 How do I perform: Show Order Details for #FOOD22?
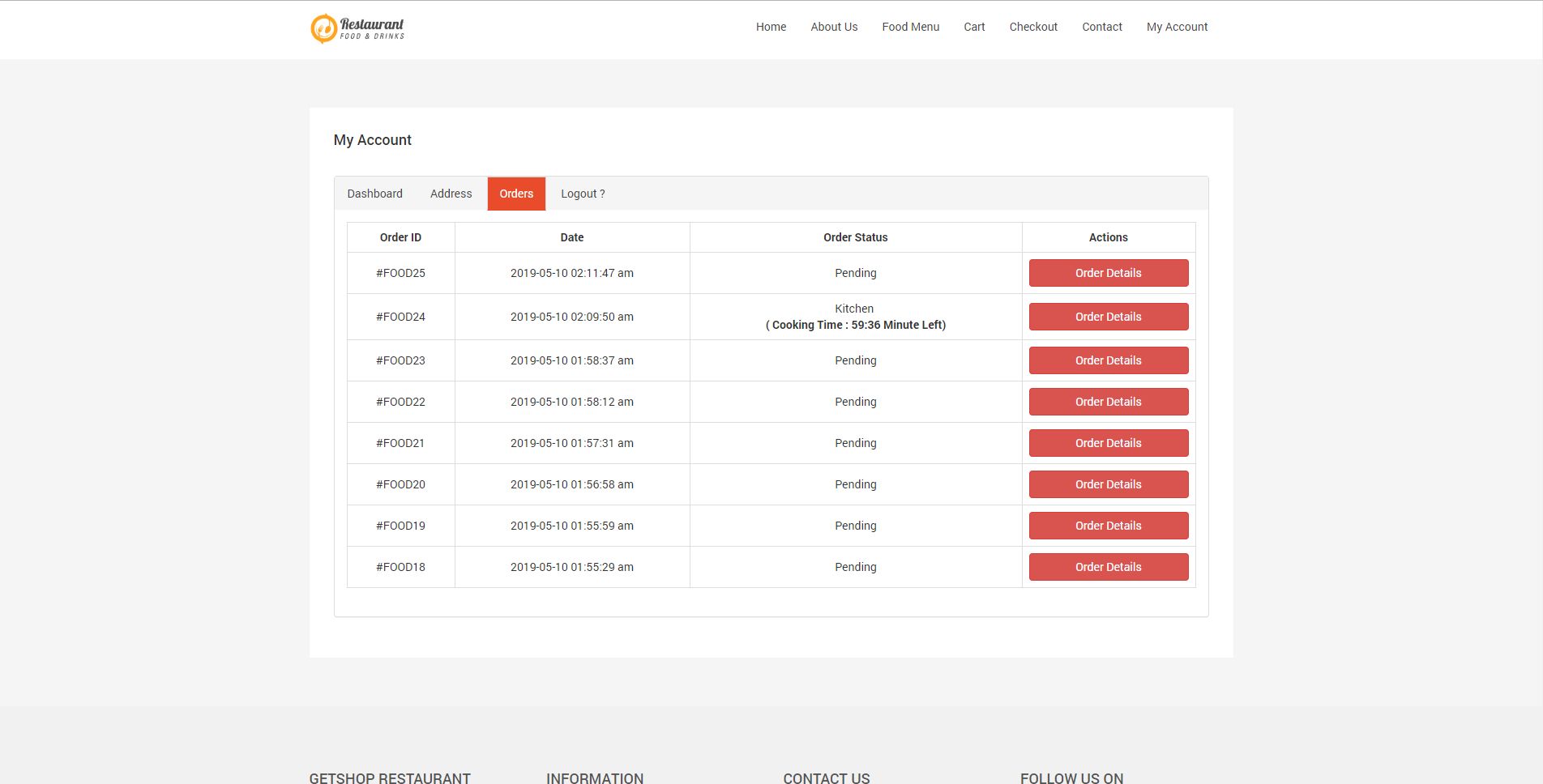[x=1108, y=402]
